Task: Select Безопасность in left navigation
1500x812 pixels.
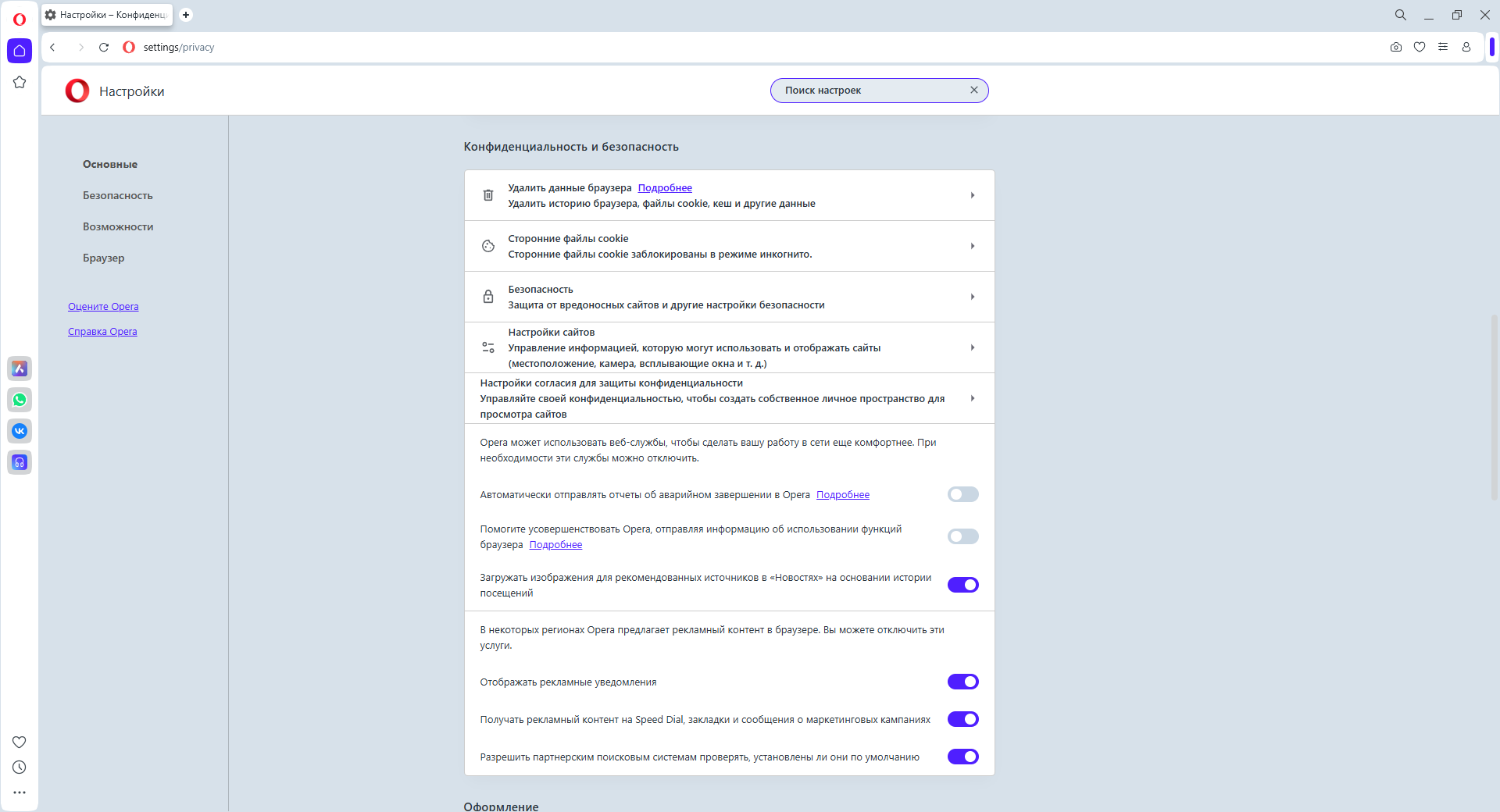Action: click(x=118, y=195)
